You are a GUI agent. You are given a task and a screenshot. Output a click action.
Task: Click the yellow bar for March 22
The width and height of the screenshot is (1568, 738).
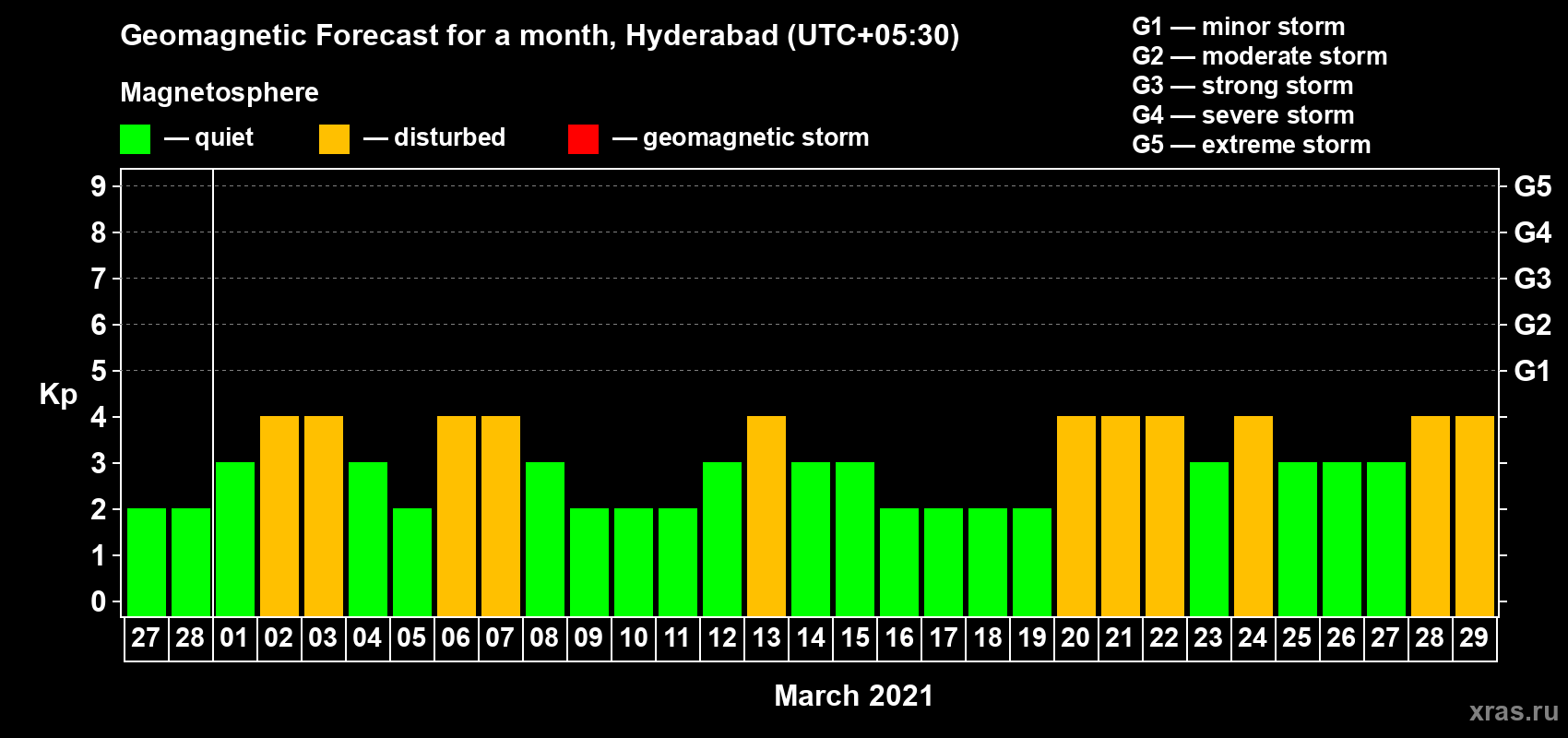(x=1165, y=516)
